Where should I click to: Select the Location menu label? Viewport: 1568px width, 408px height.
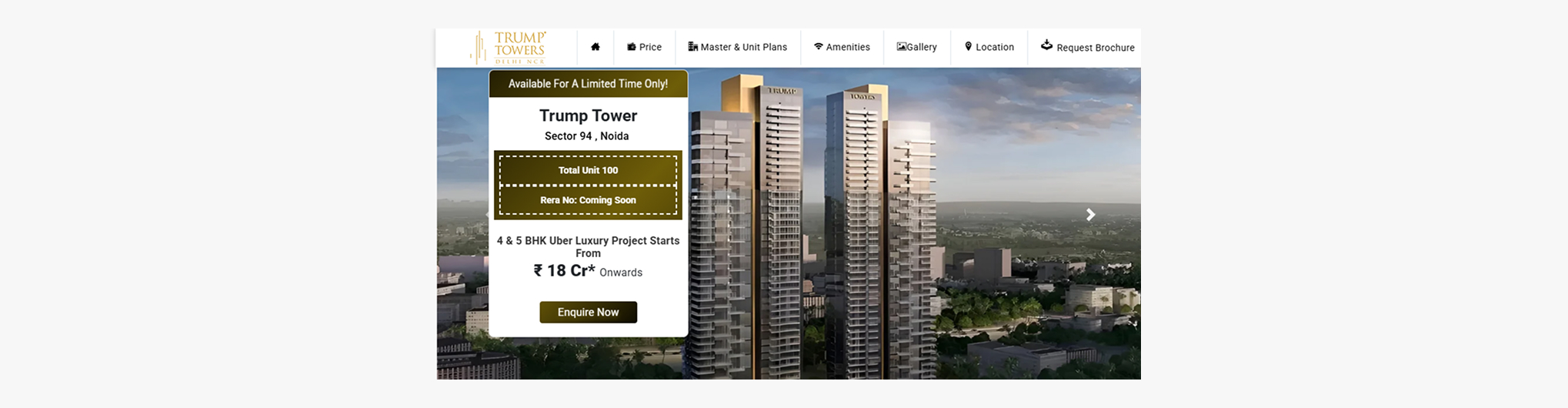point(995,47)
